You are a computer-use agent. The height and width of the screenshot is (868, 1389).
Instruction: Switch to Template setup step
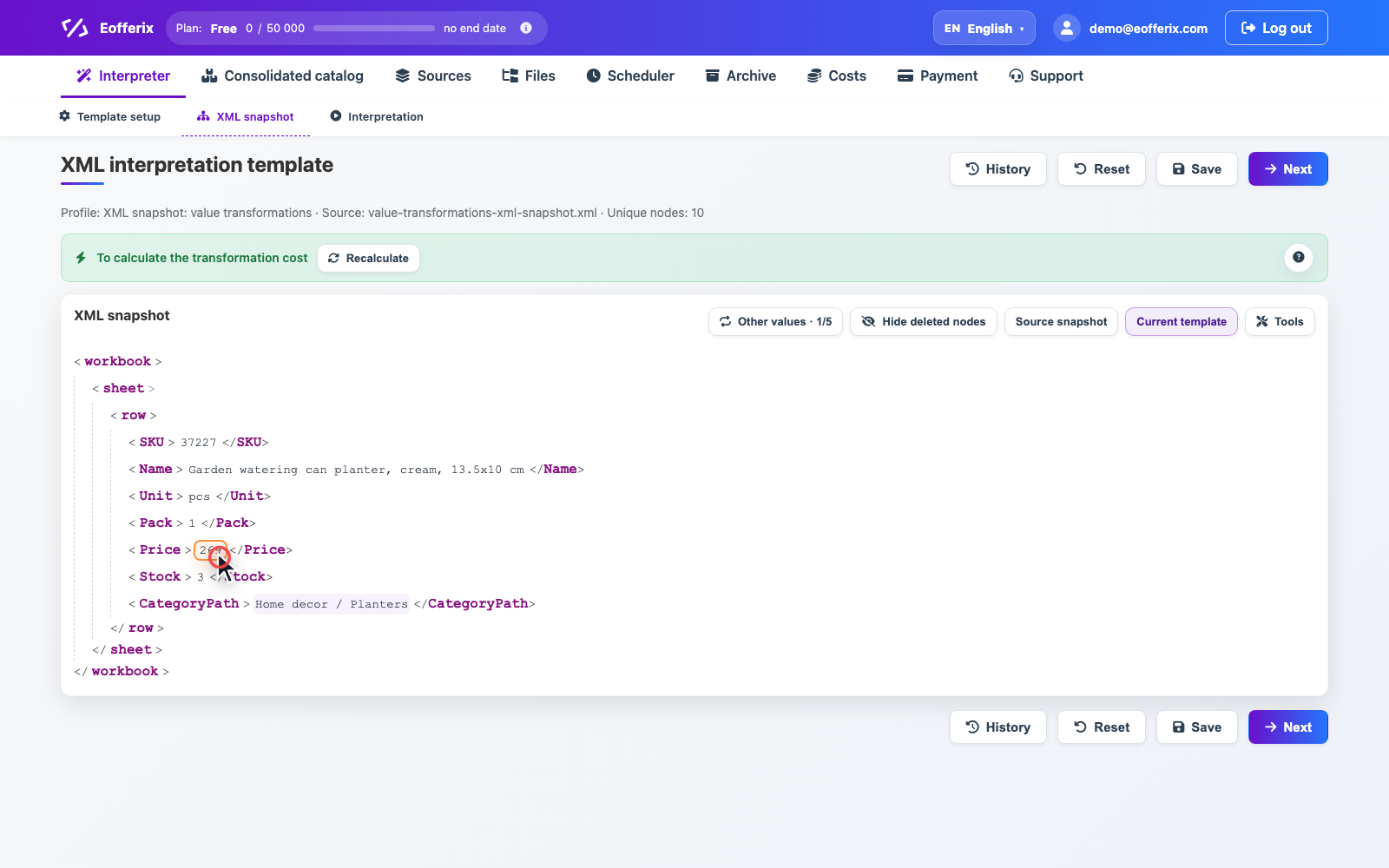tap(110, 116)
